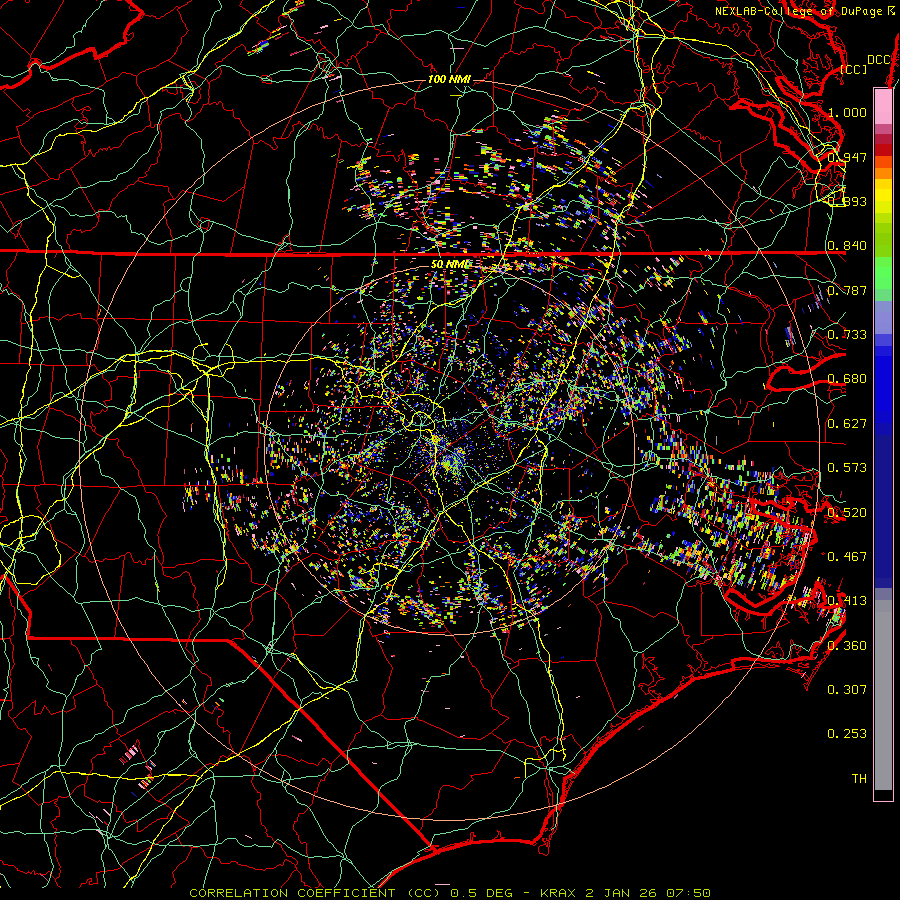Click the DCC product label above legend
This screenshot has width=900, height=900.
pyautogui.click(x=878, y=60)
